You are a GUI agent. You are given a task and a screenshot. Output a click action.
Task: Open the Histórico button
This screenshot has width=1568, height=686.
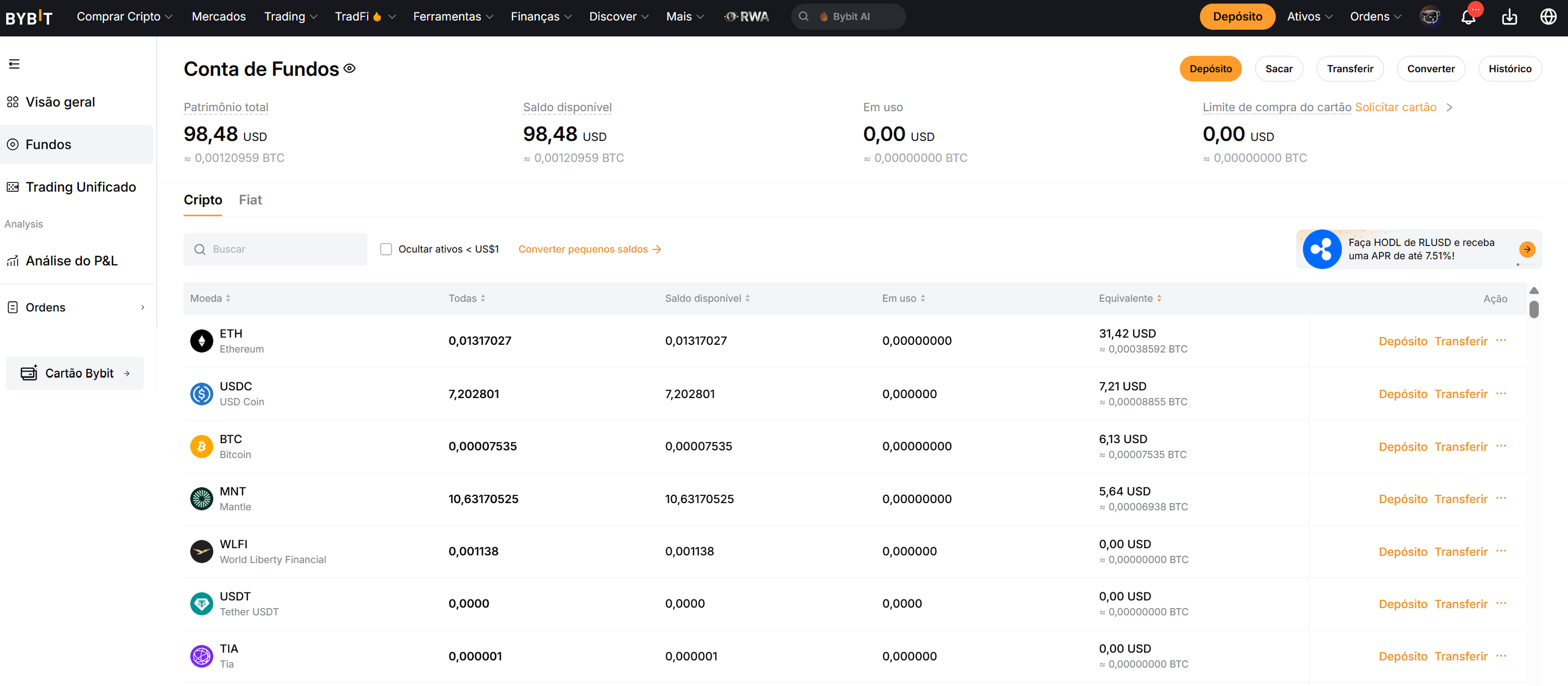pos(1509,69)
